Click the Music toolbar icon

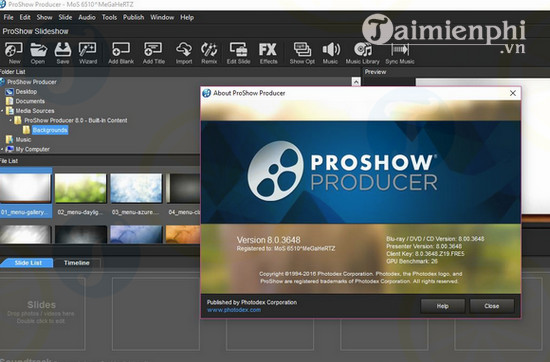(330, 53)
